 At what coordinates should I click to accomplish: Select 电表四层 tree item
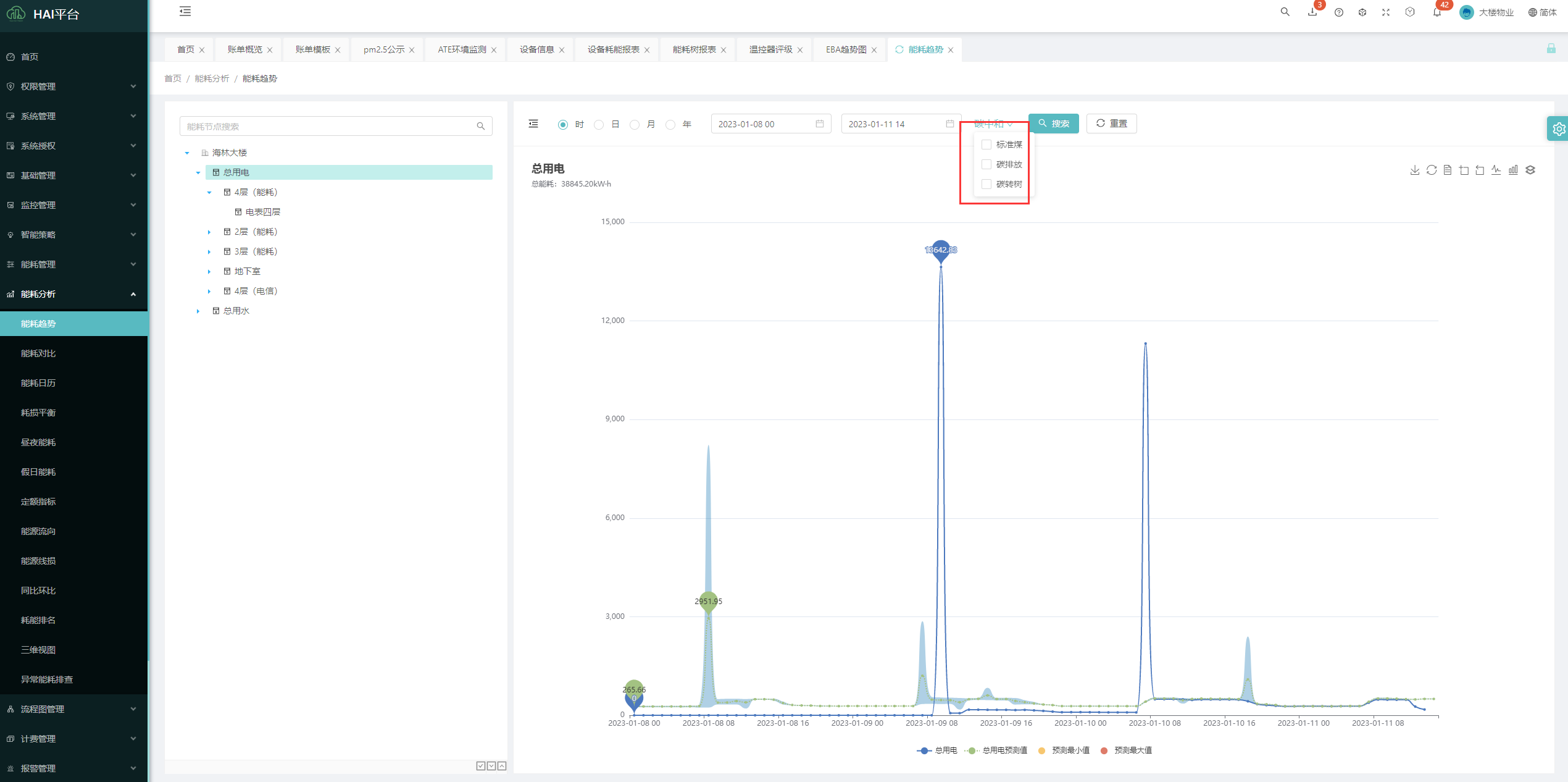click(262, 212)
